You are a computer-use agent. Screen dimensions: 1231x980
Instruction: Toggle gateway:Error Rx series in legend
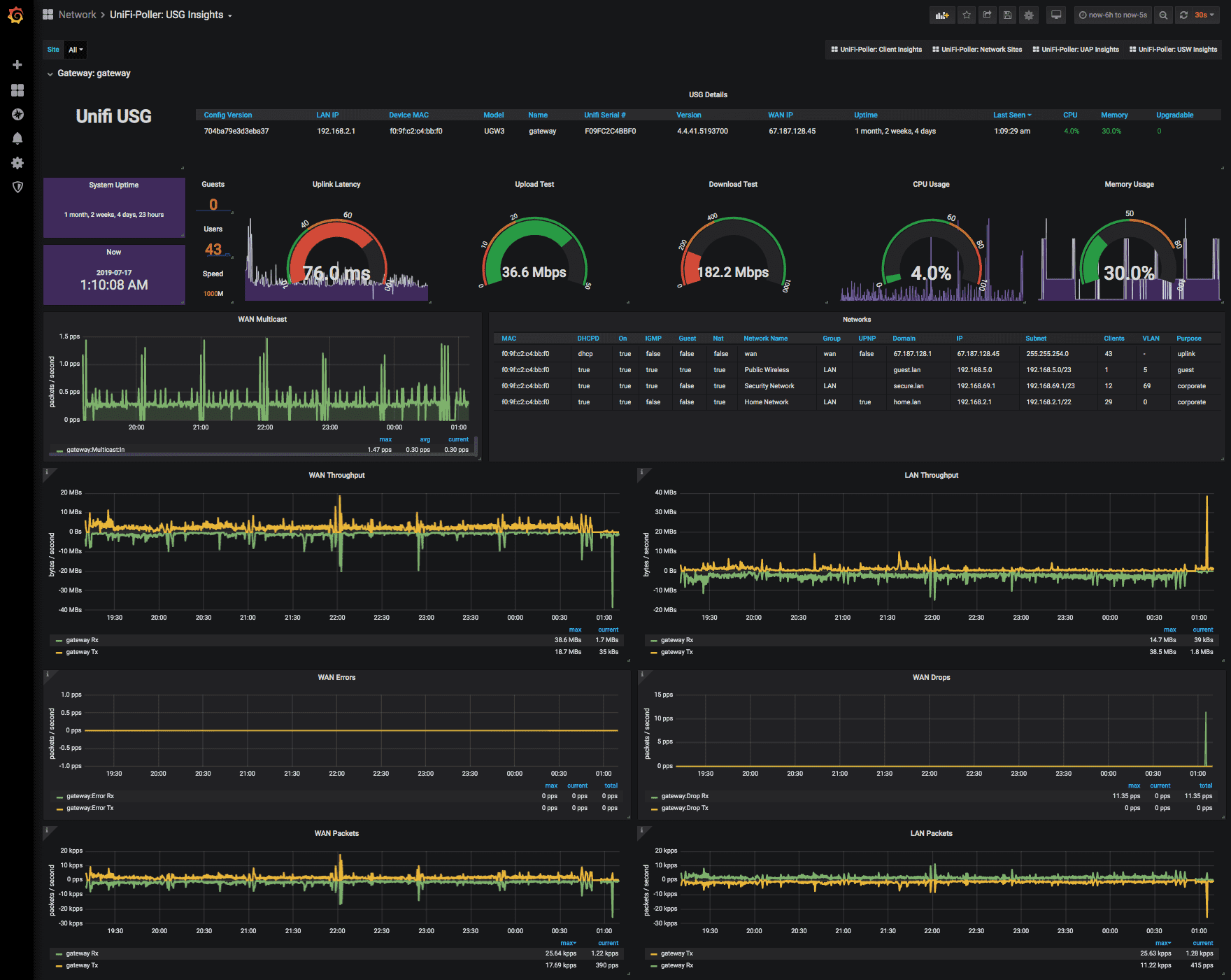tap(90, 796)
